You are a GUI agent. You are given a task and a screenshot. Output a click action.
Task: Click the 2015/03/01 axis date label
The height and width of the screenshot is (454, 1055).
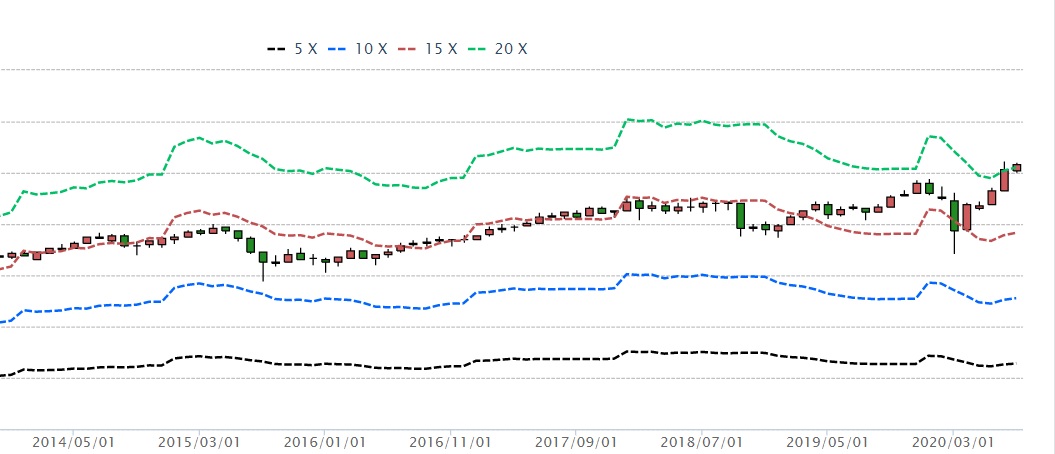pos(198,443)
